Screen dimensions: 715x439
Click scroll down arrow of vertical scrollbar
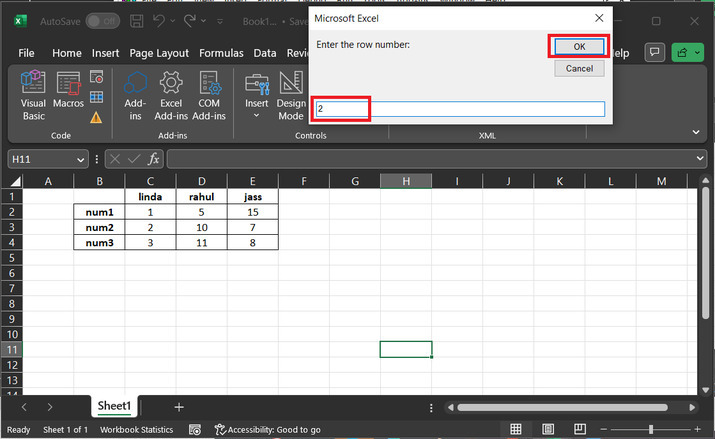click(x=705, y=390)
